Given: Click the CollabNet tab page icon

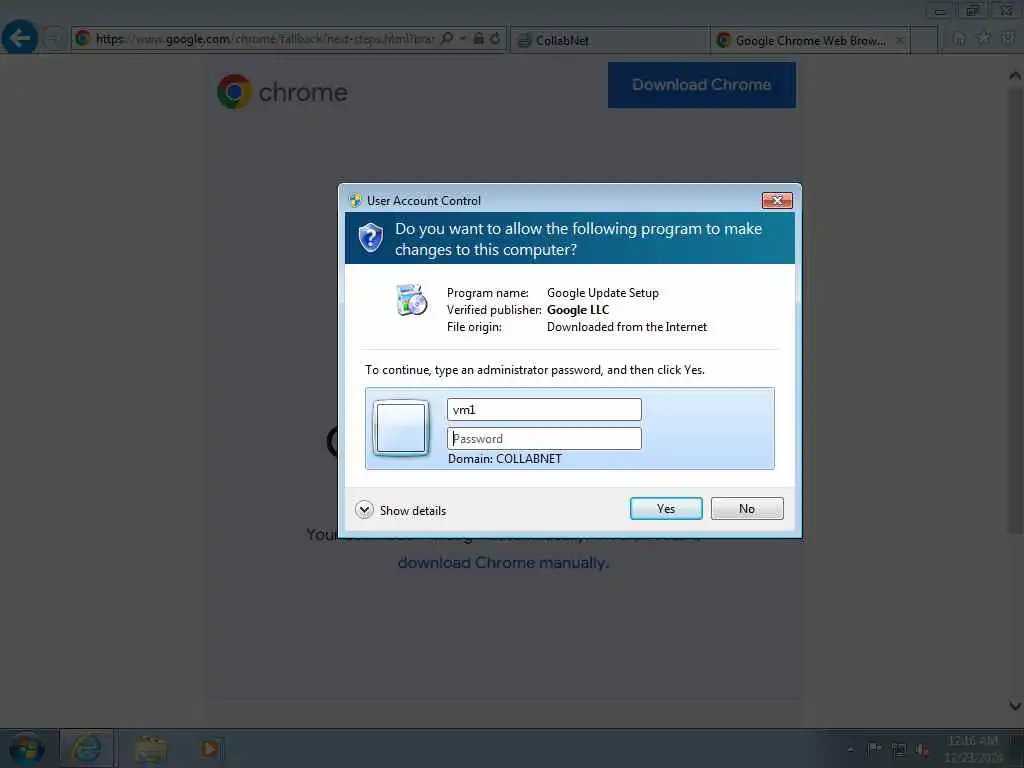Looking at the screenshot, I should click(524, 40).
